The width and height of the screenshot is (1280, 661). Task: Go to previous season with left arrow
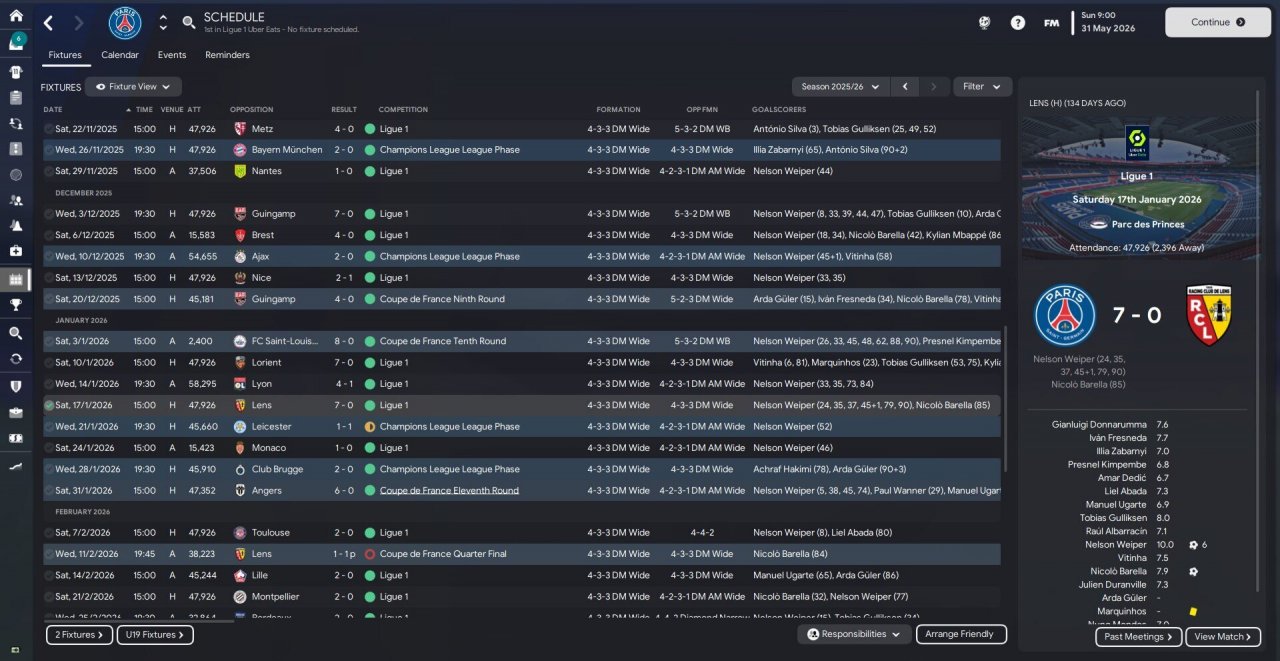pos(905,87)
